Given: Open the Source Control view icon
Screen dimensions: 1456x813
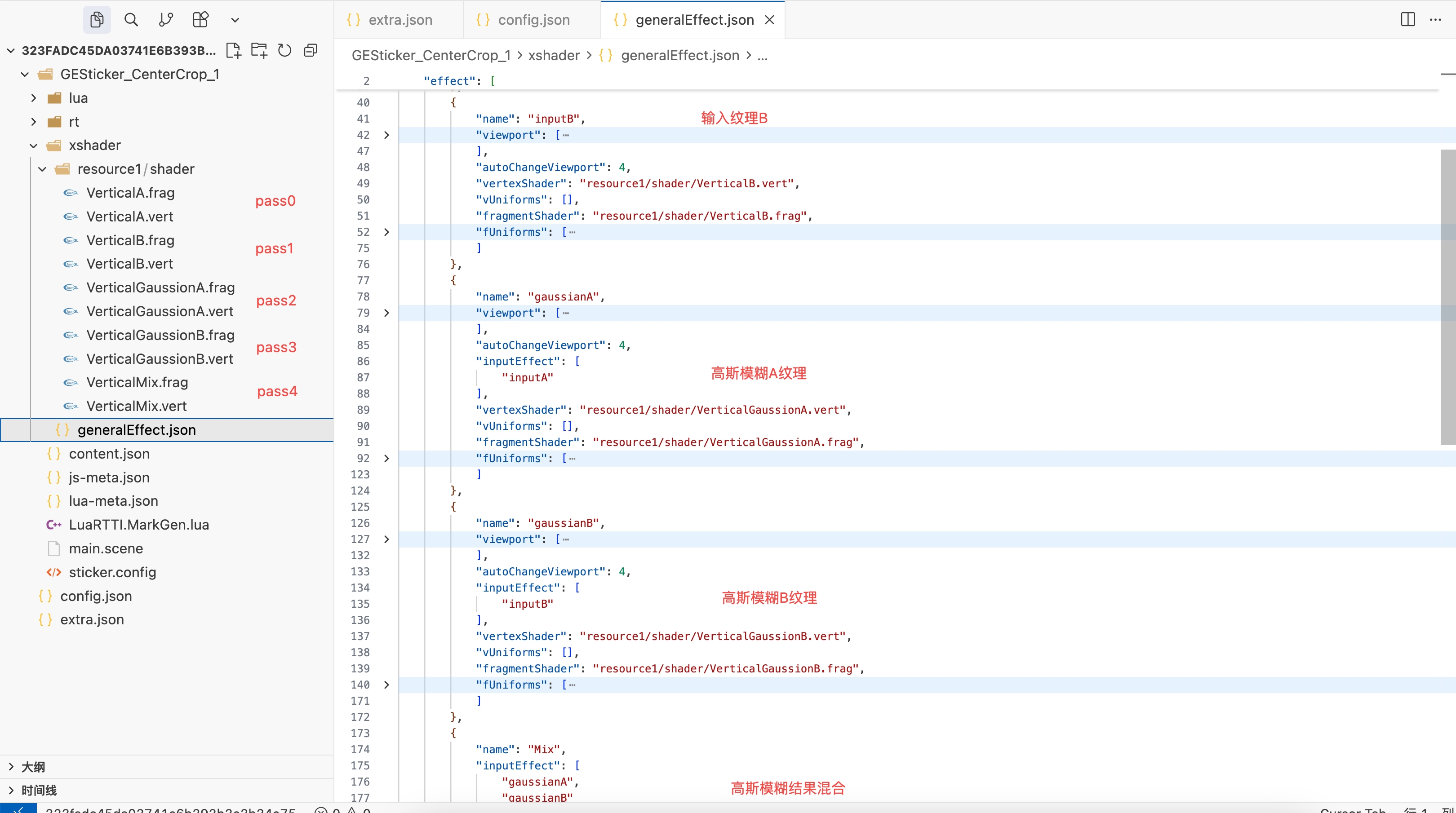Looking at the screenshot, I should point(166,20).
